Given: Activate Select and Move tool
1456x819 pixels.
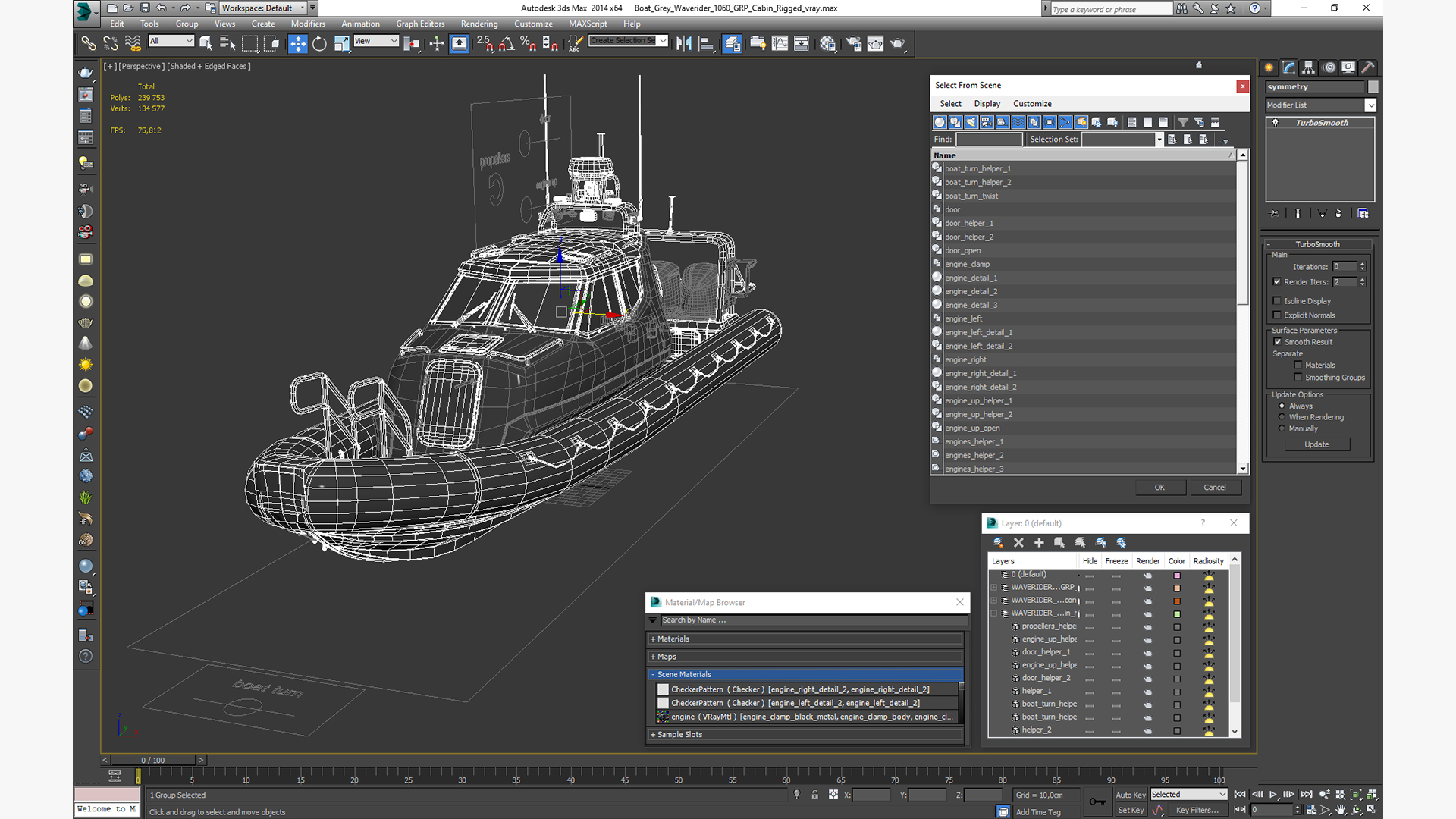Looking at the screenshot, I should pos(298,43).
